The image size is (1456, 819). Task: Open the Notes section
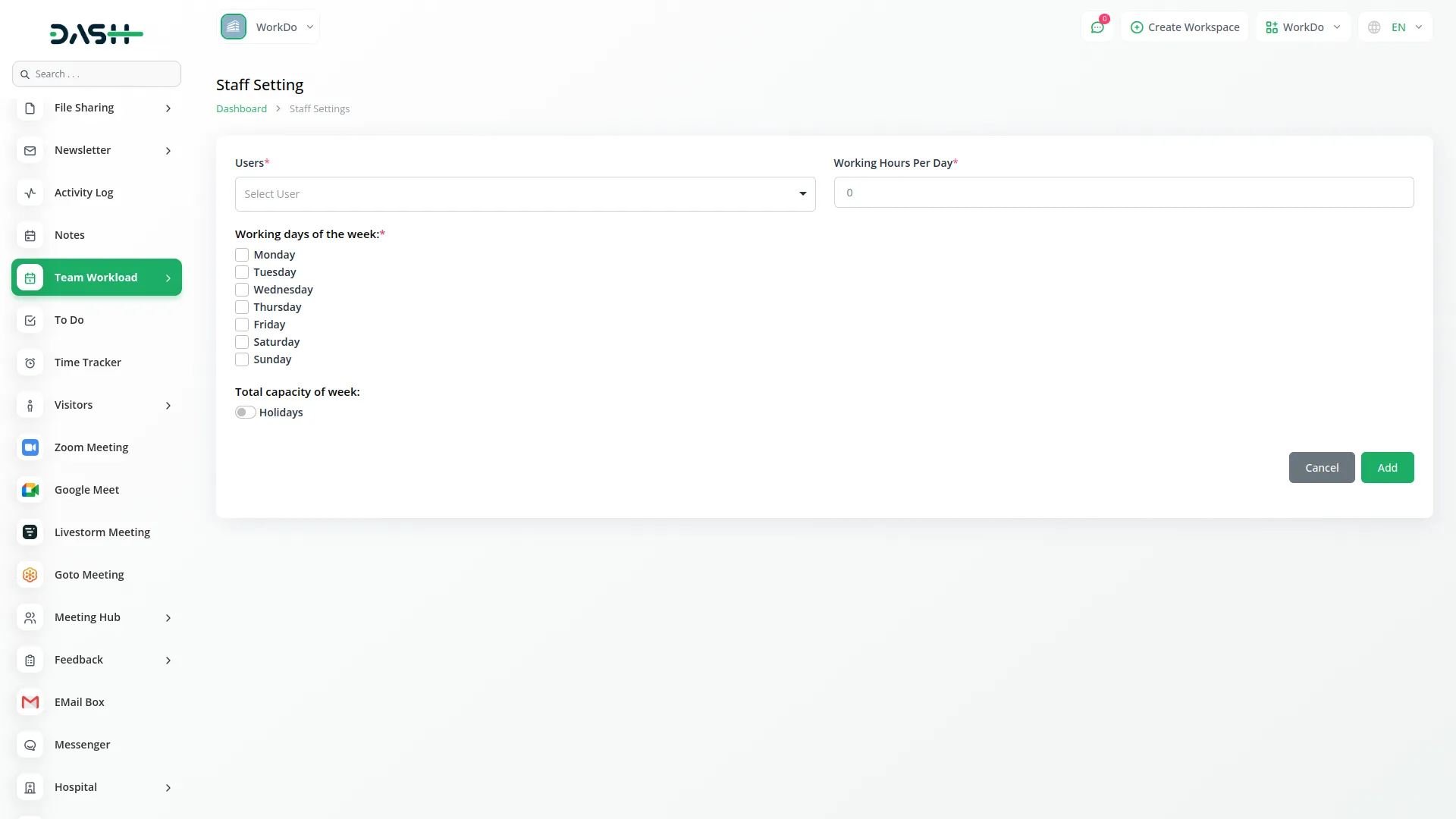tap(69, 235)
